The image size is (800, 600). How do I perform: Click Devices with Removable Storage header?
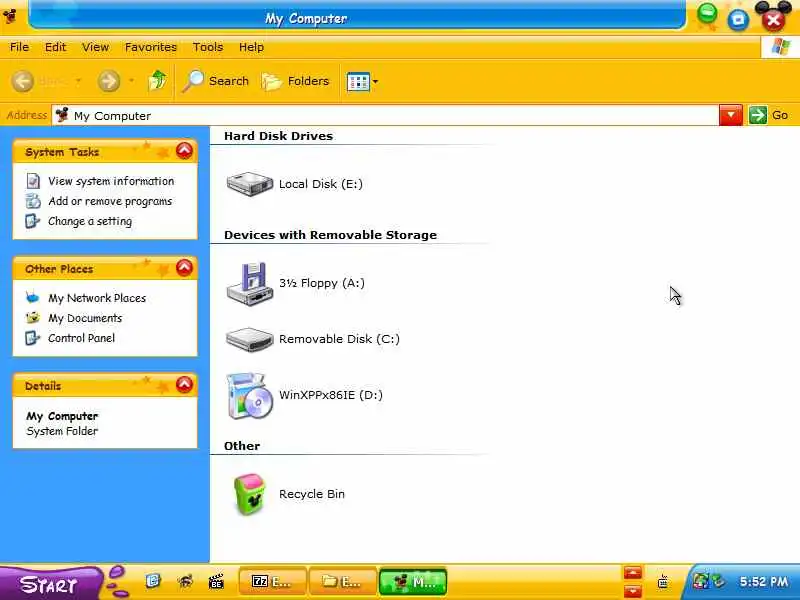click(330, 235)
